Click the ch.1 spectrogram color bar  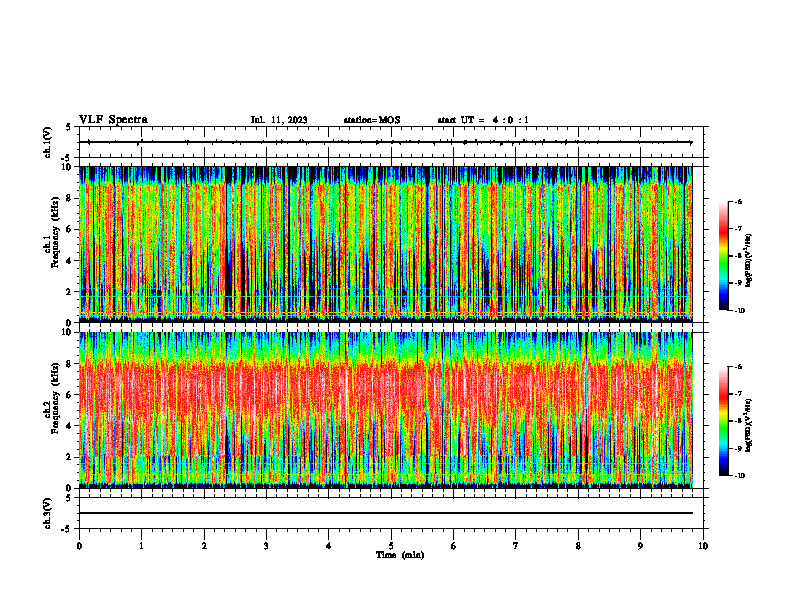pos(723,256)
